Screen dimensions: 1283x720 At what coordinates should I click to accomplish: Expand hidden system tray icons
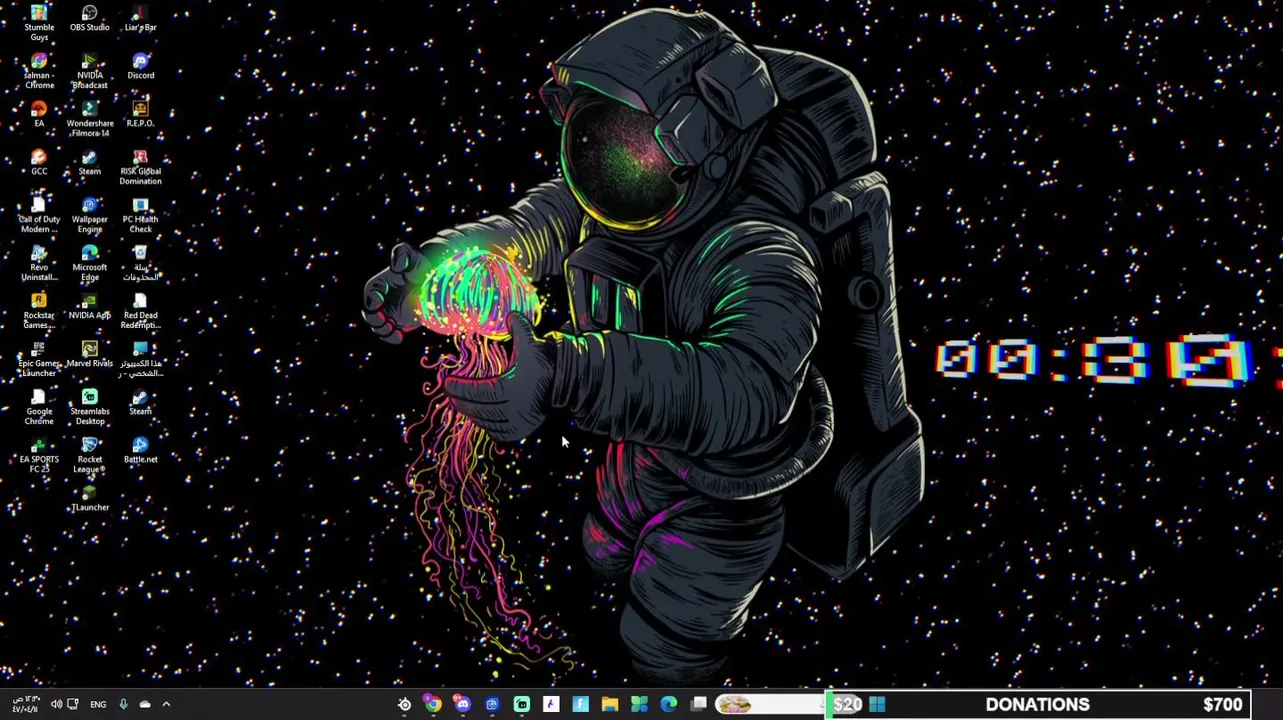(166, 704)
